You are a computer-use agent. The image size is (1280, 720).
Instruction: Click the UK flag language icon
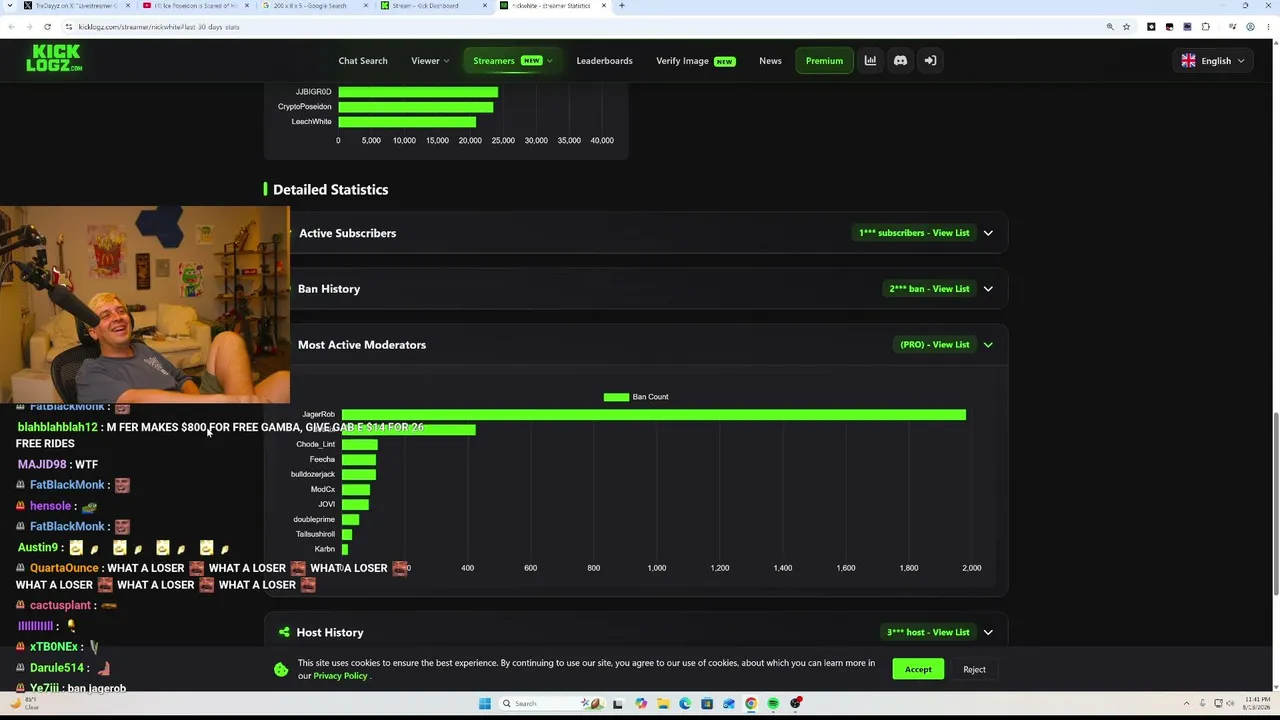(1188, 61)
